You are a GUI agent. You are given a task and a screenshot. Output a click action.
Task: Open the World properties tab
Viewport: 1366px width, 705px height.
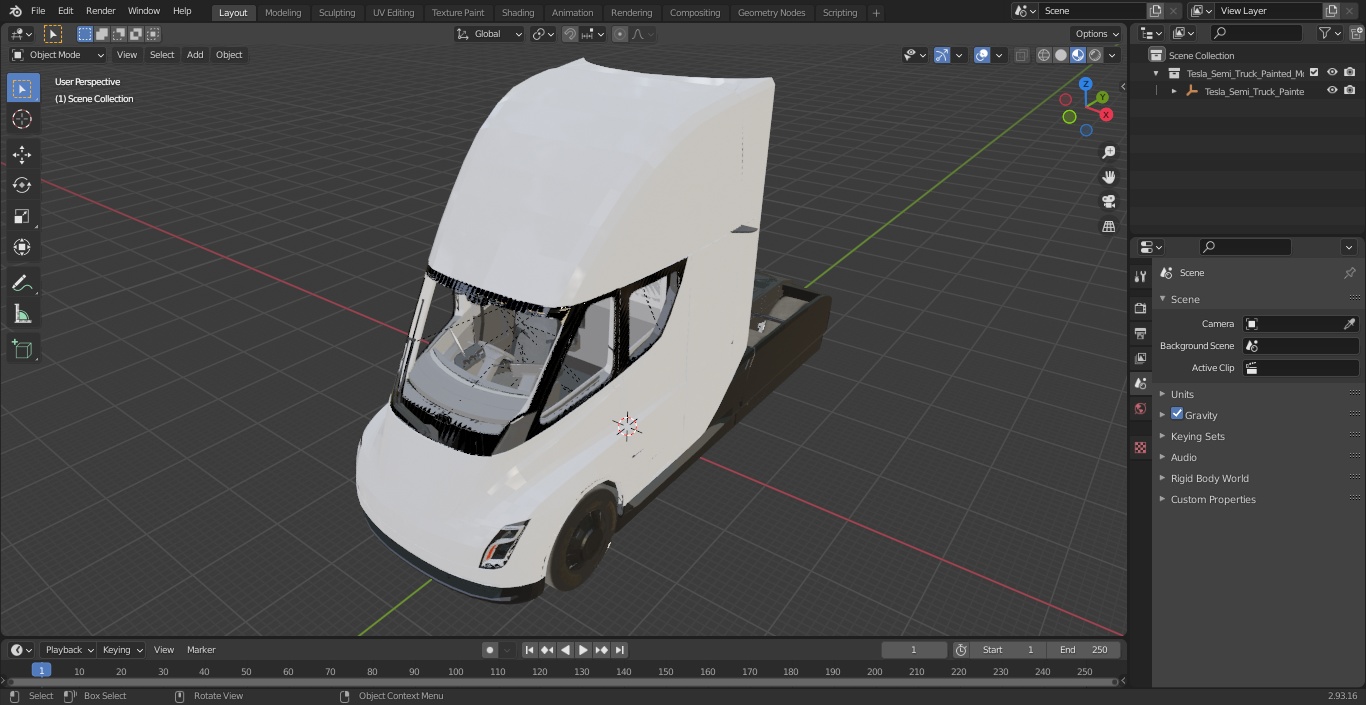coord(1140,408)
